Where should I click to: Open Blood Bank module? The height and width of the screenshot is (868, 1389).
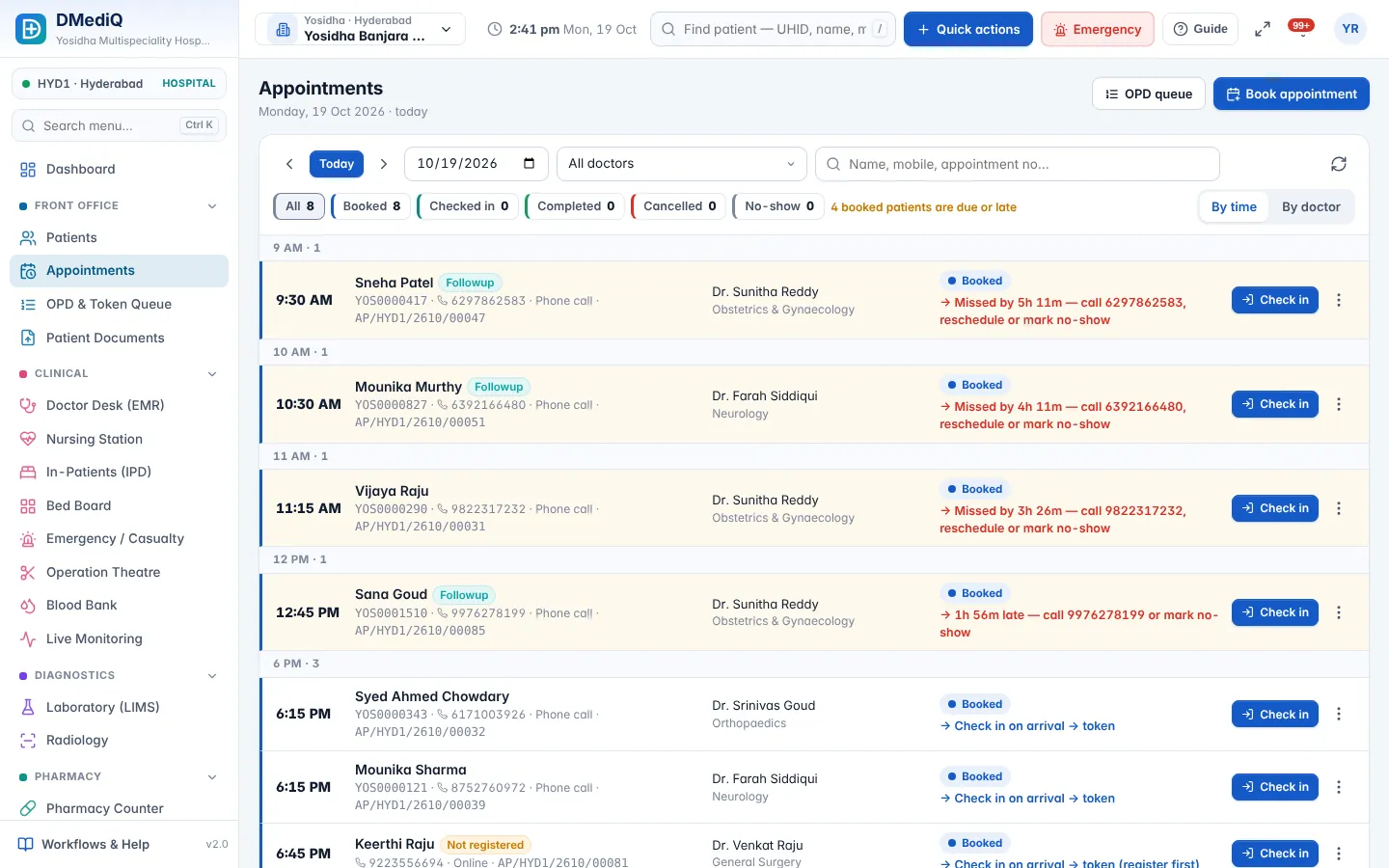119,606
